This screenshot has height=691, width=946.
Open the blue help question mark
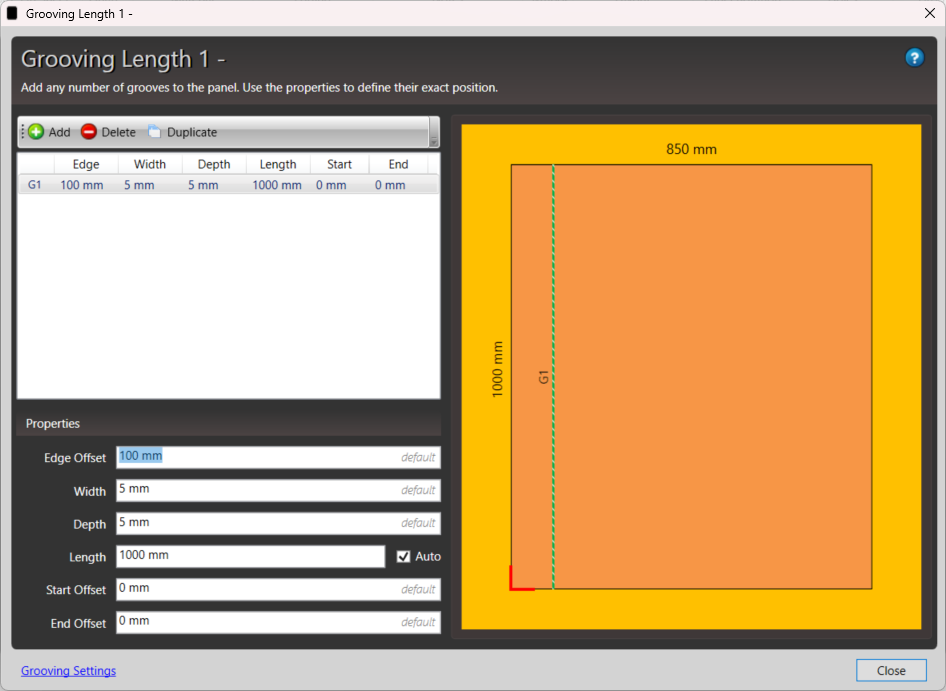914,58
